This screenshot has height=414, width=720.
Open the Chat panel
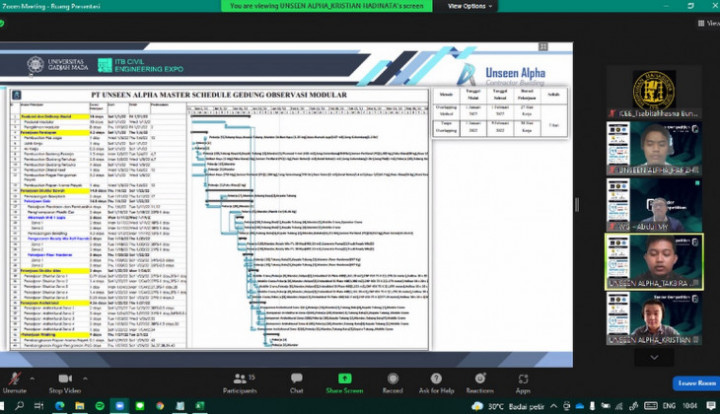pos(296,381)
